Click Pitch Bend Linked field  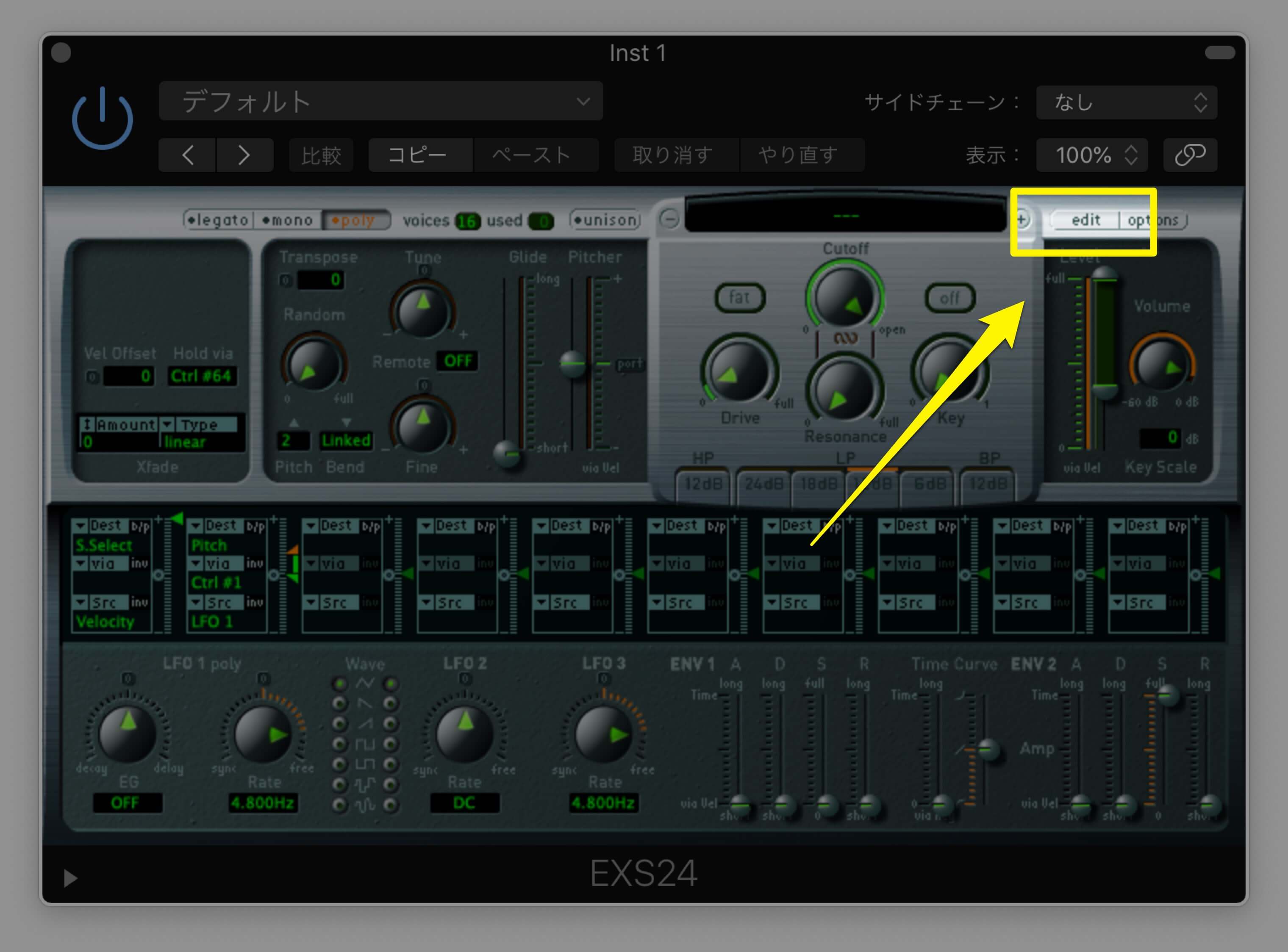[346, 441]
